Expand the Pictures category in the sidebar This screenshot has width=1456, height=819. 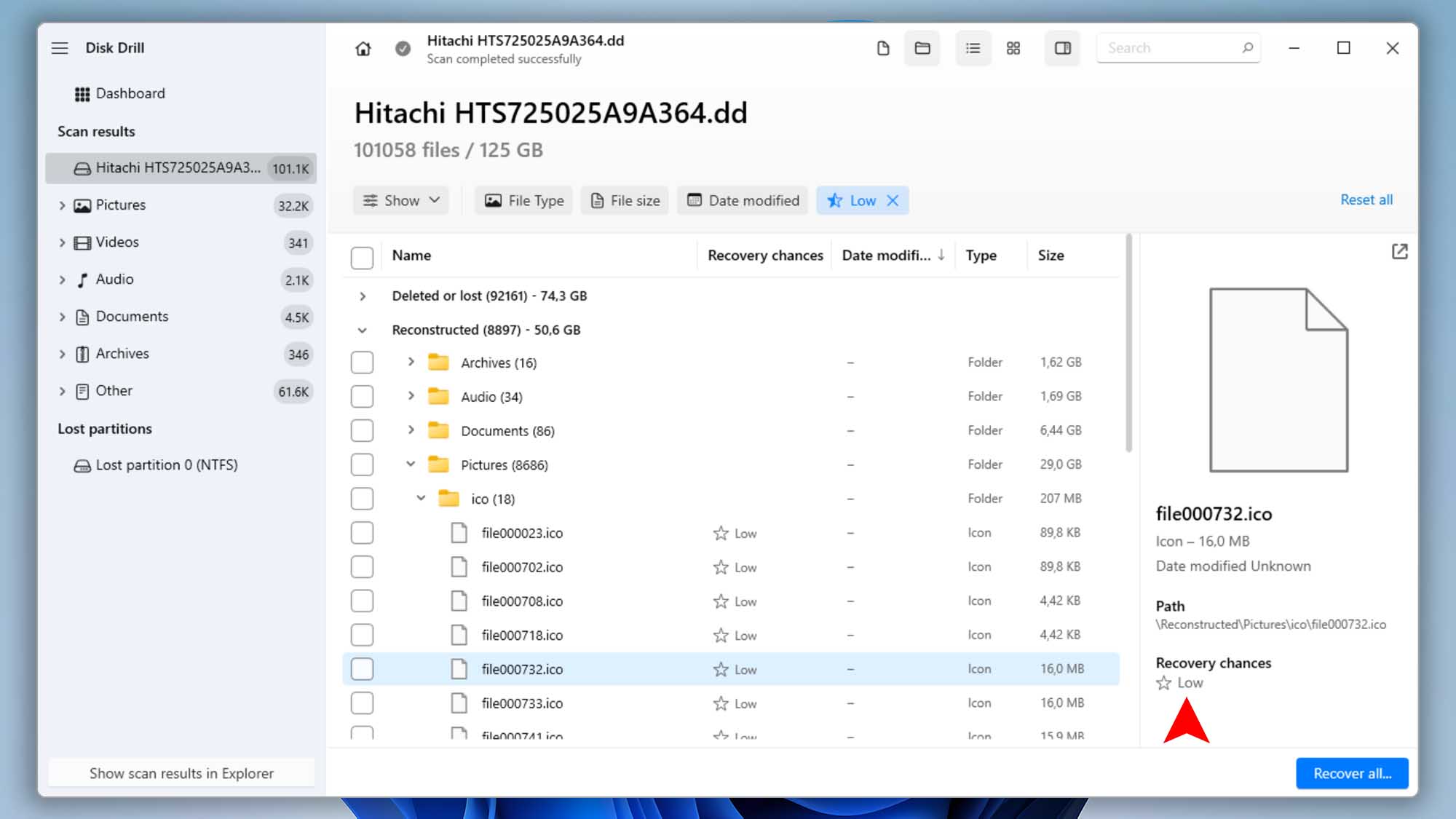(62, 206)
